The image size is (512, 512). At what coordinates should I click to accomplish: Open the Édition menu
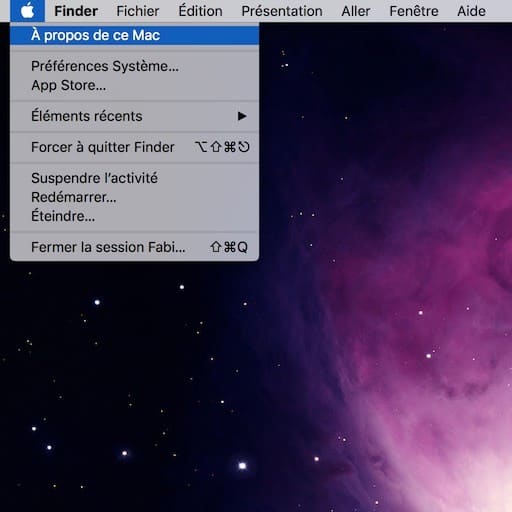200,11
